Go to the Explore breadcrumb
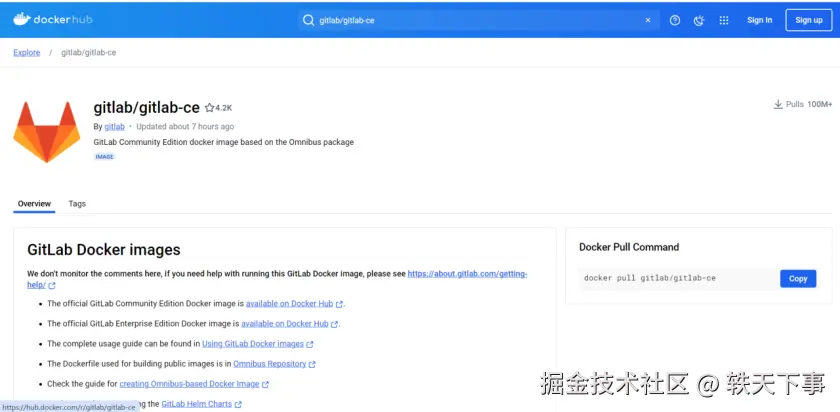Viewport: 840px width, 412px height. coord(27,53)
